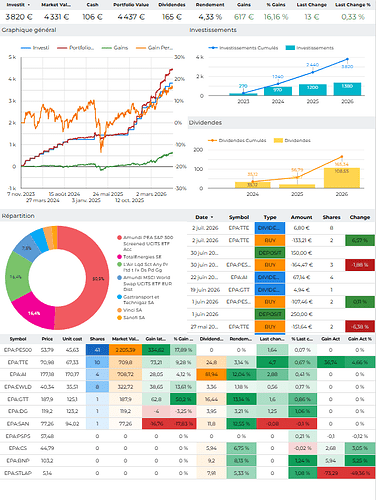Click the -6,38 % red change cell
The width and height of the screenshot is (376, 500).
click(x=360, y=327)
